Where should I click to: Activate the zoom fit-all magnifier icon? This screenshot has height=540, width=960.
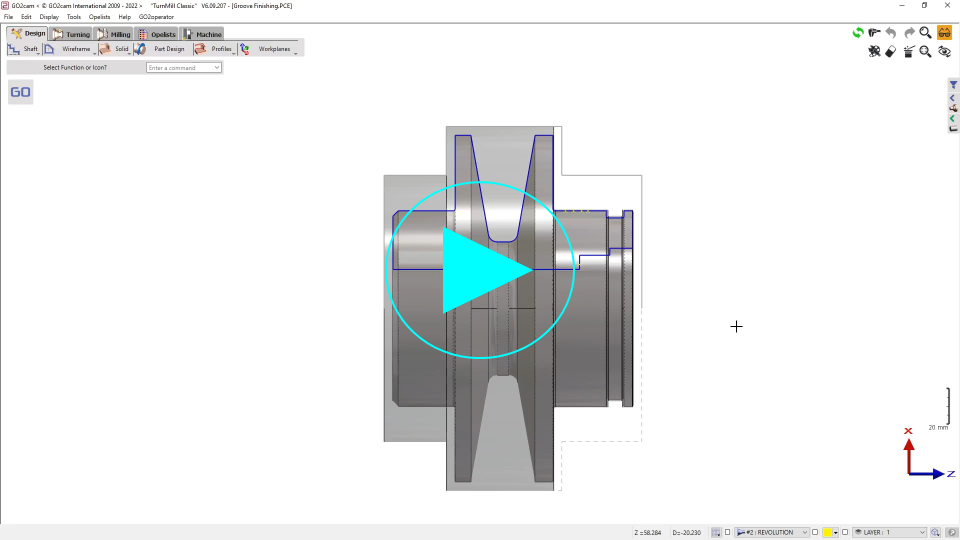click(925, 52)
